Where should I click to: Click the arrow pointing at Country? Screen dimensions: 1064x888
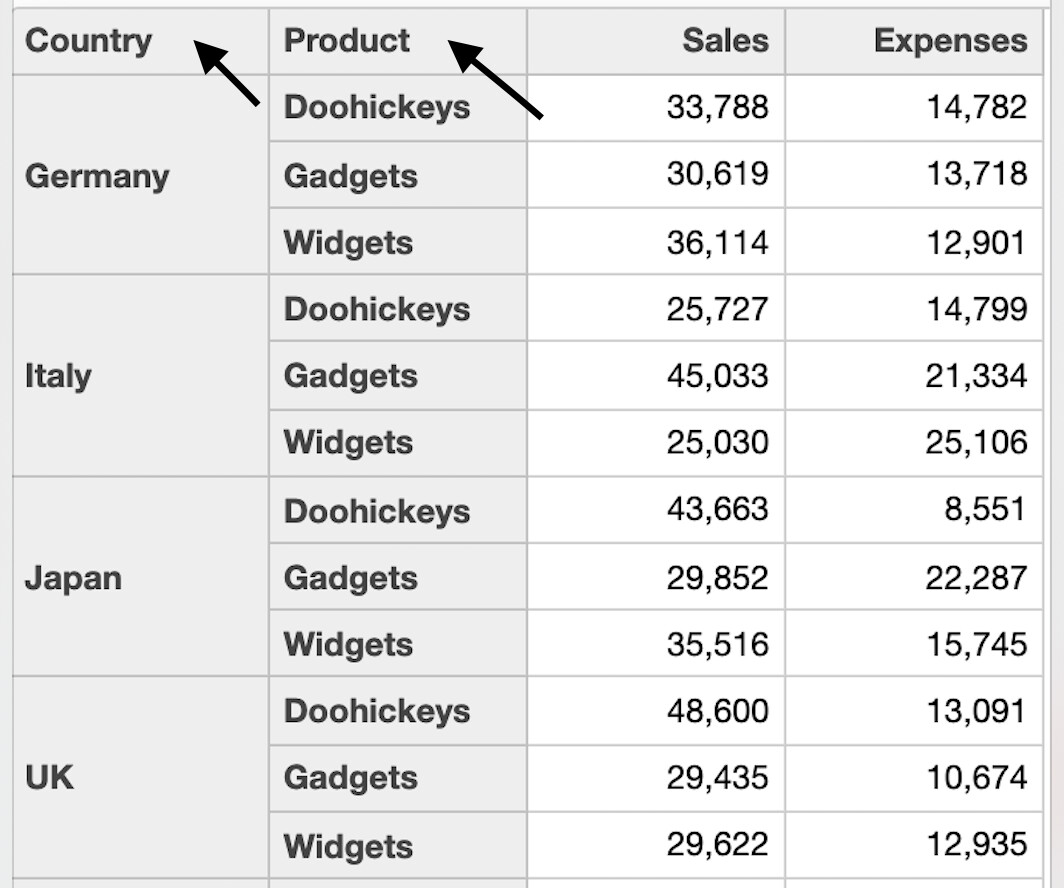click(x=227, y=73)
